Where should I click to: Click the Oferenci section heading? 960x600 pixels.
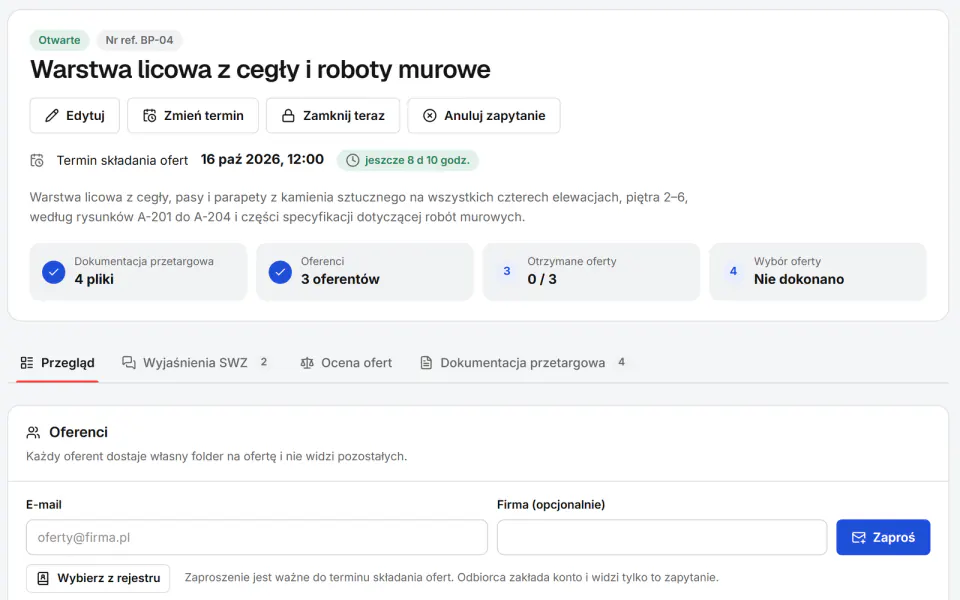click(x=78, y=432)
